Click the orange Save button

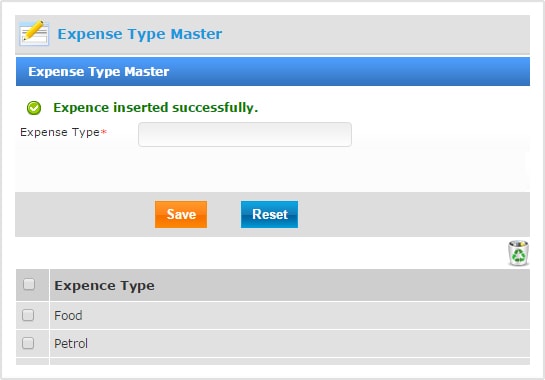(x=181, y=214)
